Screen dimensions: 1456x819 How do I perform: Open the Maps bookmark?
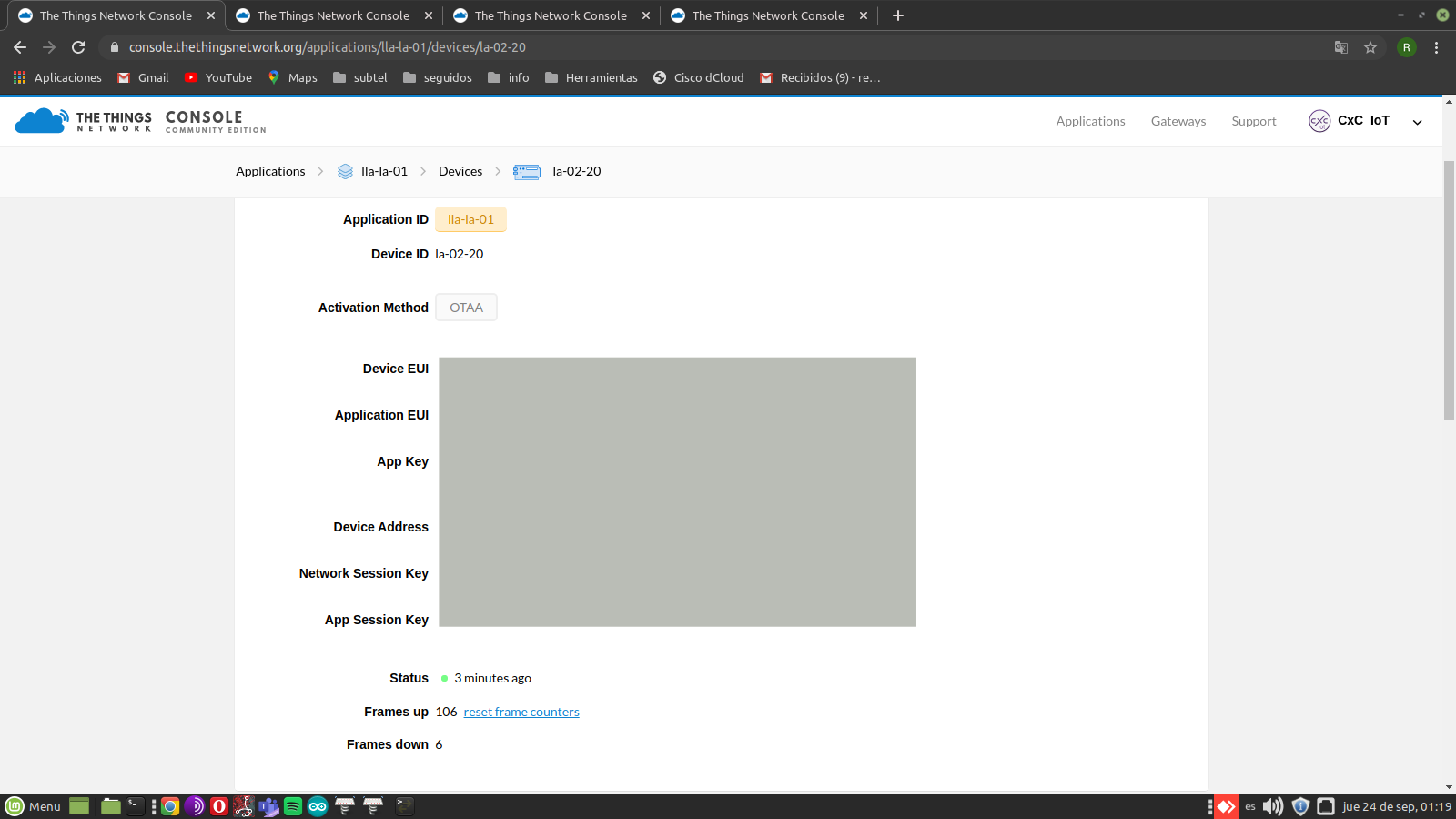(292, 77)
